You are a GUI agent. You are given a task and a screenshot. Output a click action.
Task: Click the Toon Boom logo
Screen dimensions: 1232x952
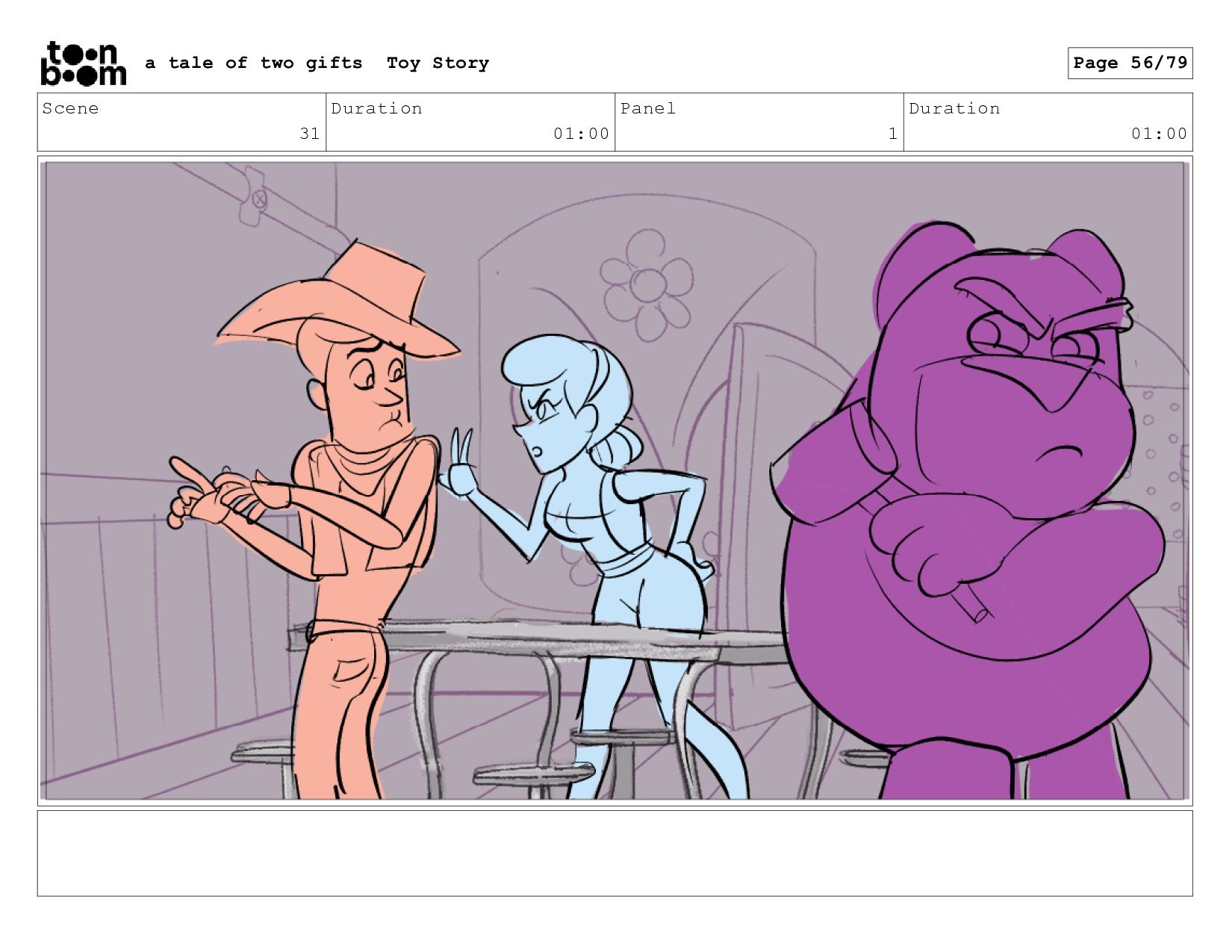coord(83,63)
